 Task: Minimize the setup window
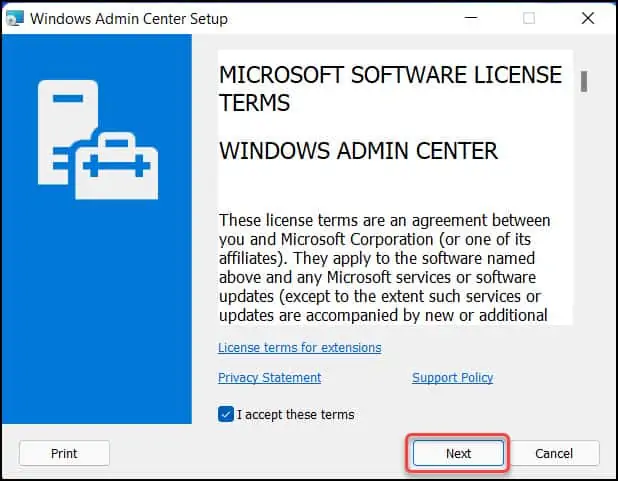(x=471, y=18)
